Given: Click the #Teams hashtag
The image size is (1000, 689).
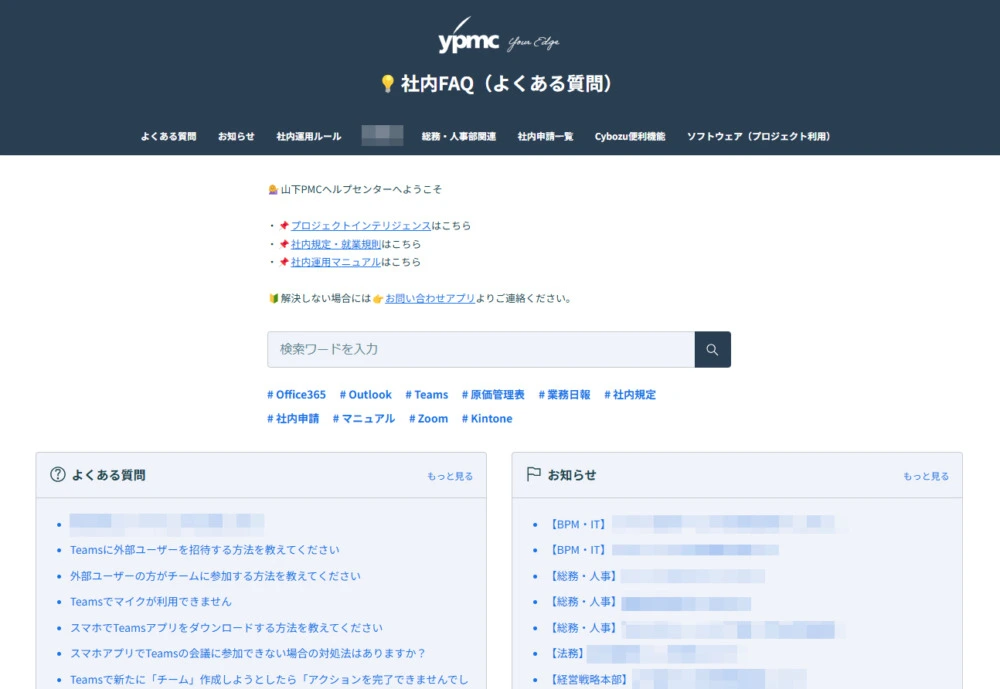Looking at the screenshot, I should [426, 394].
